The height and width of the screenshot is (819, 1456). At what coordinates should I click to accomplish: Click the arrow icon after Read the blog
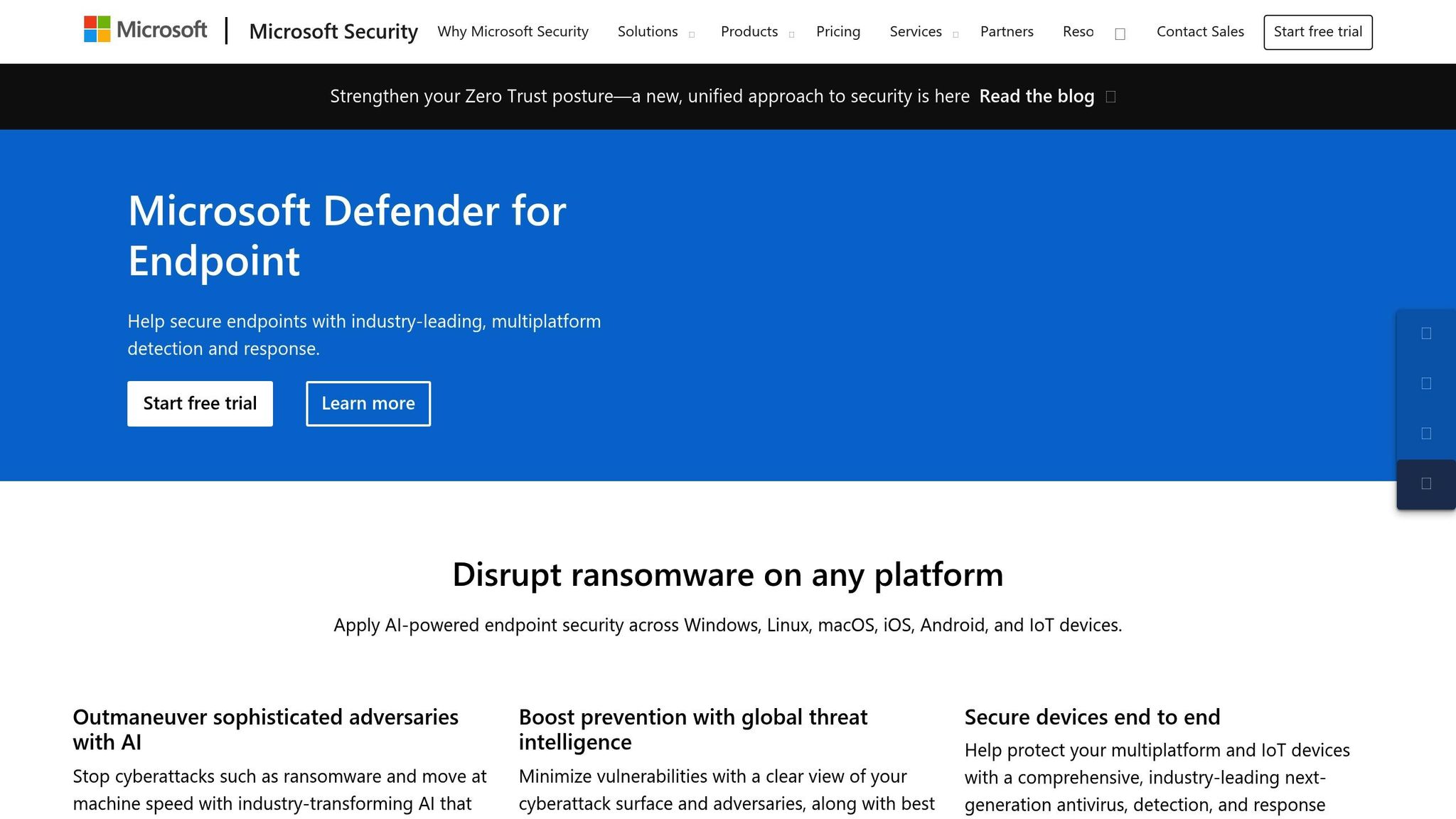click(1110, 96)
